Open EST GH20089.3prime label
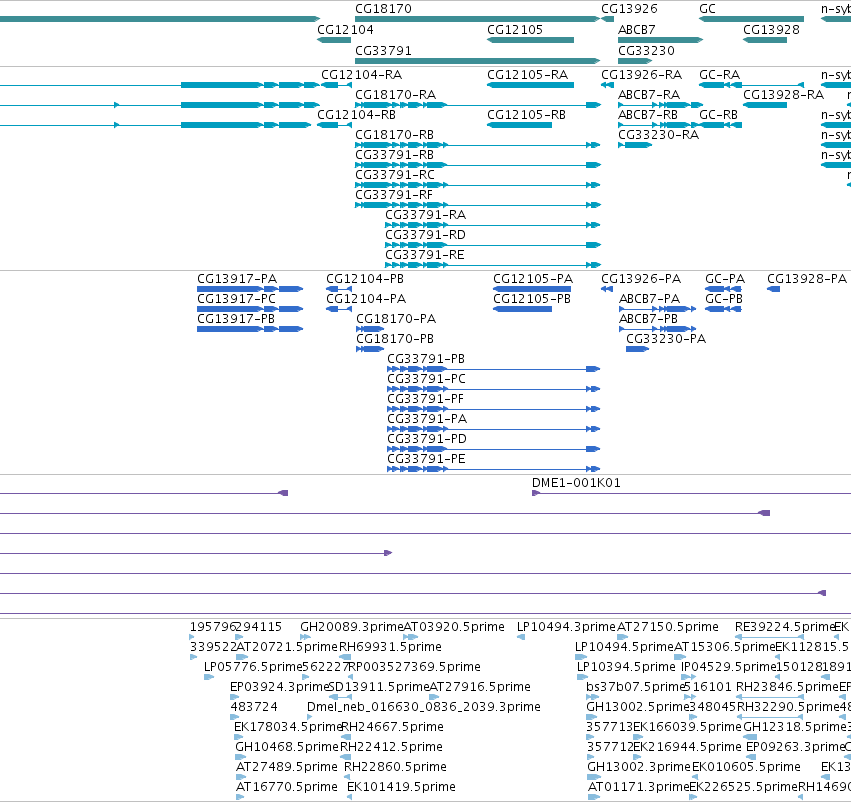 pos(352,627)
